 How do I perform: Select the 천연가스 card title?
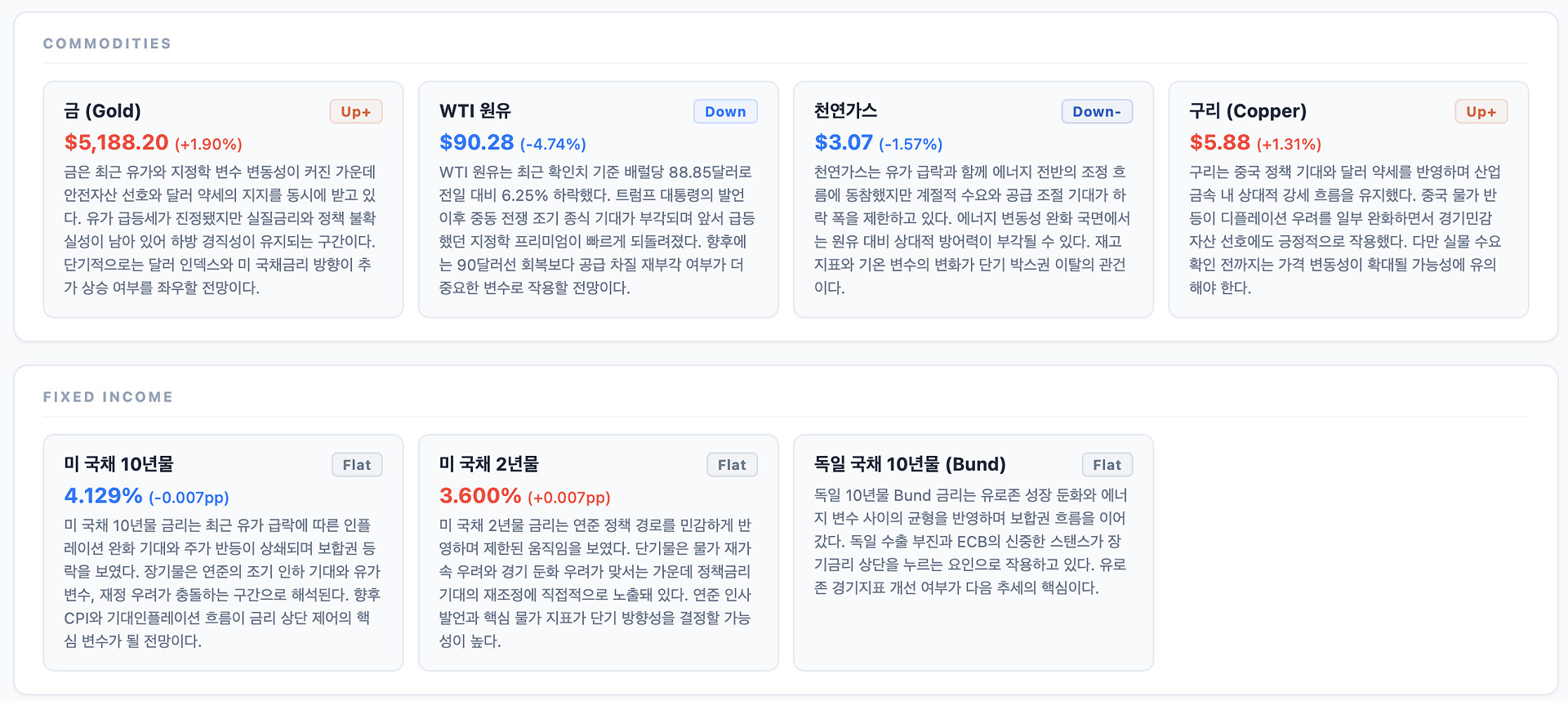[845, 111]
